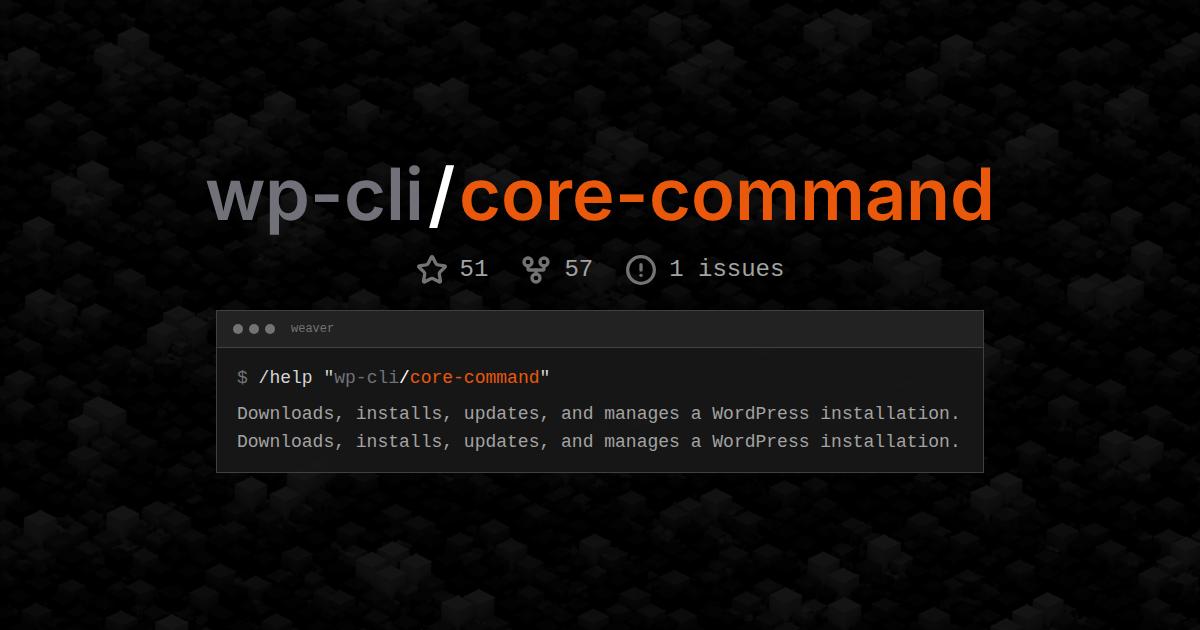1200x630 pixels.
Task: Click the second "Downloads, installs" output line
Action: 598,441
